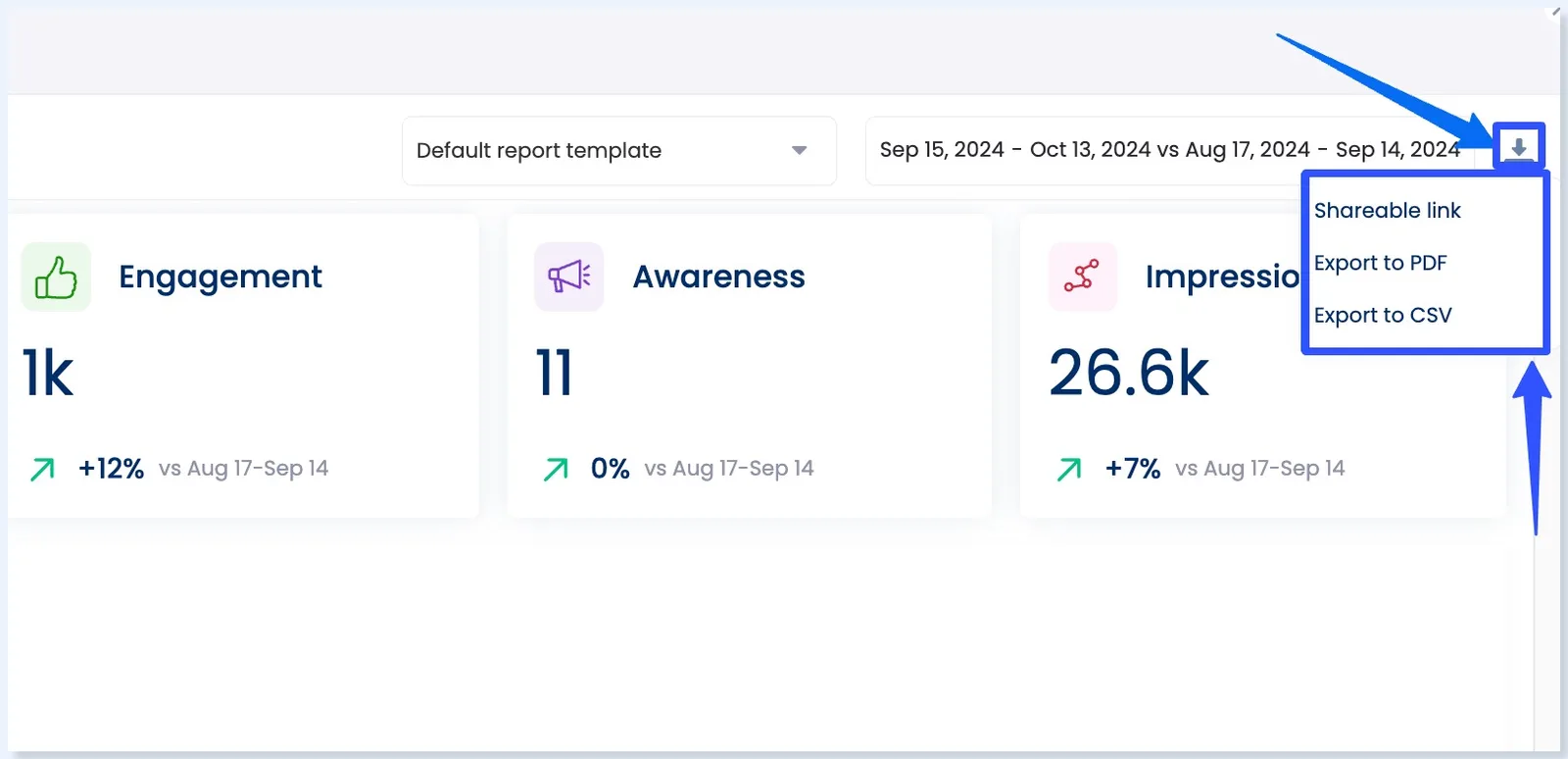Choose Export to PDF option
The height and width of the screenshot is (759, 1568).
pos(1380,263)
